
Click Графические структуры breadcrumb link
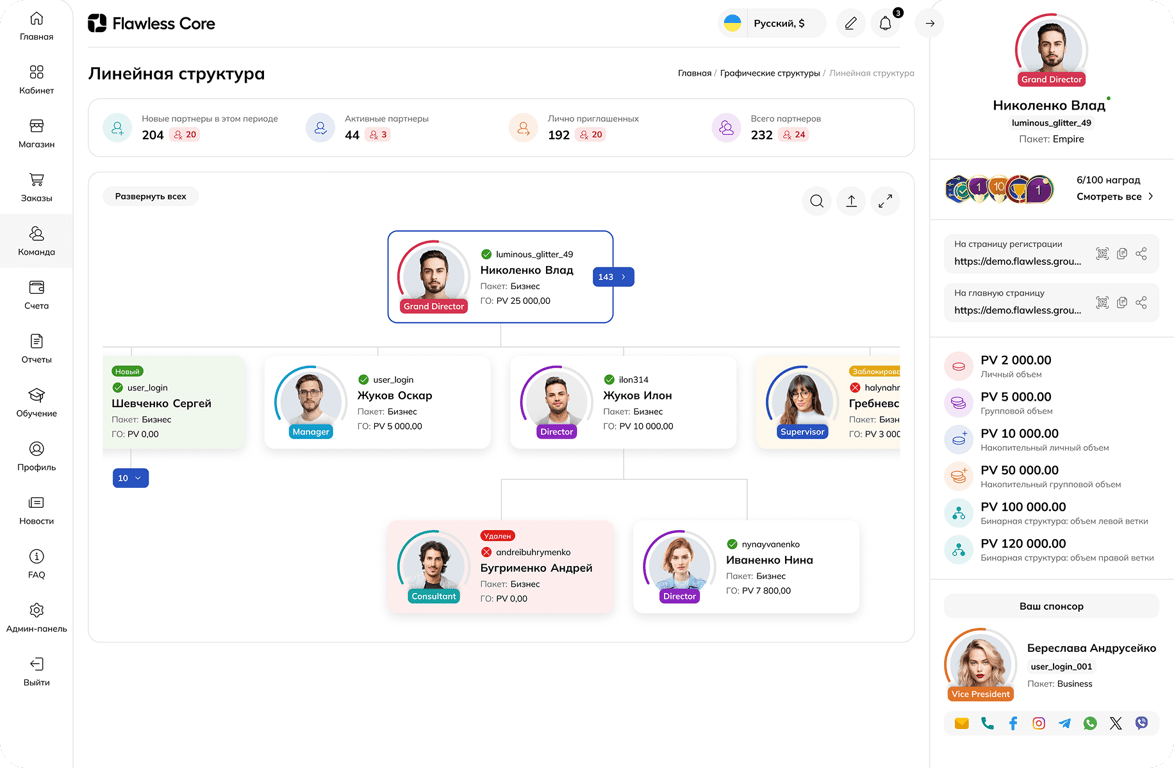tap(770, 73)
